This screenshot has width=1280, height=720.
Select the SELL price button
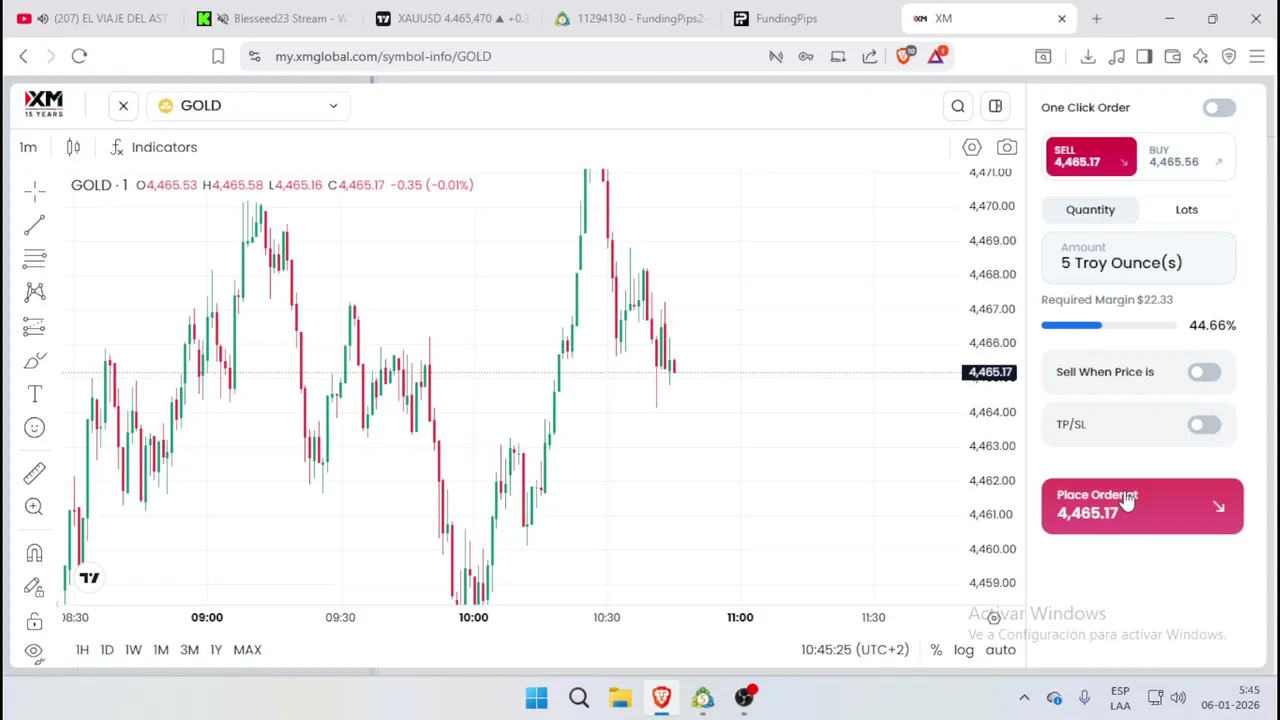1091,157
